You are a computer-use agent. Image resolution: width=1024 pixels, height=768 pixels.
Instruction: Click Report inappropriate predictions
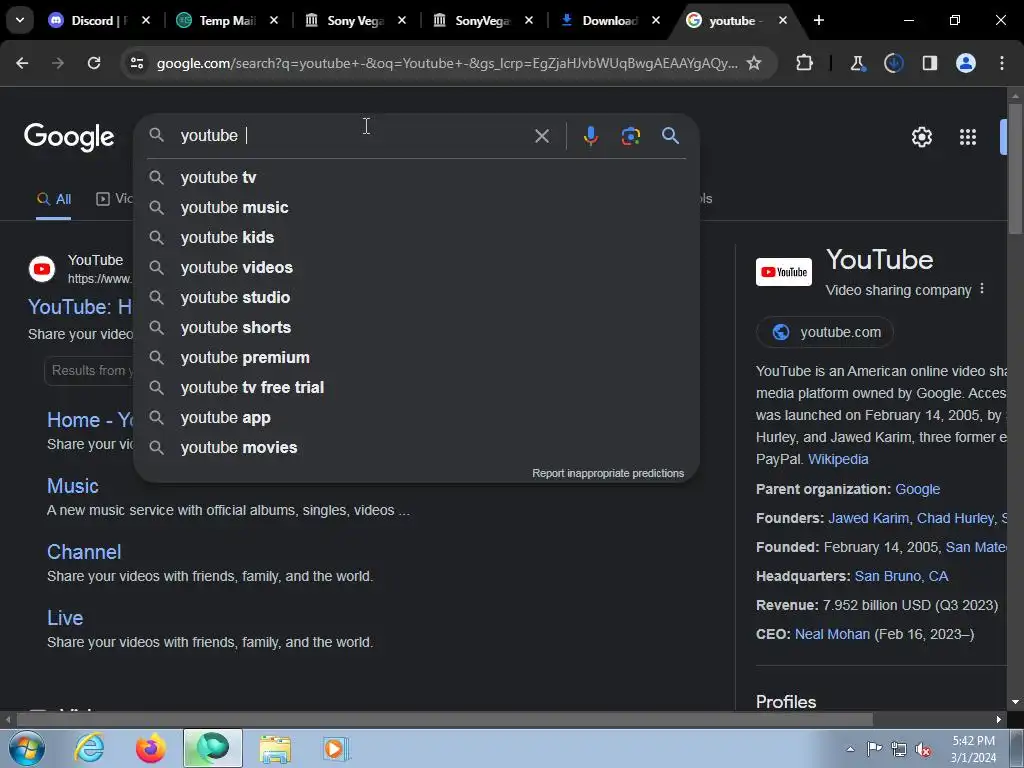pos(608,473)
